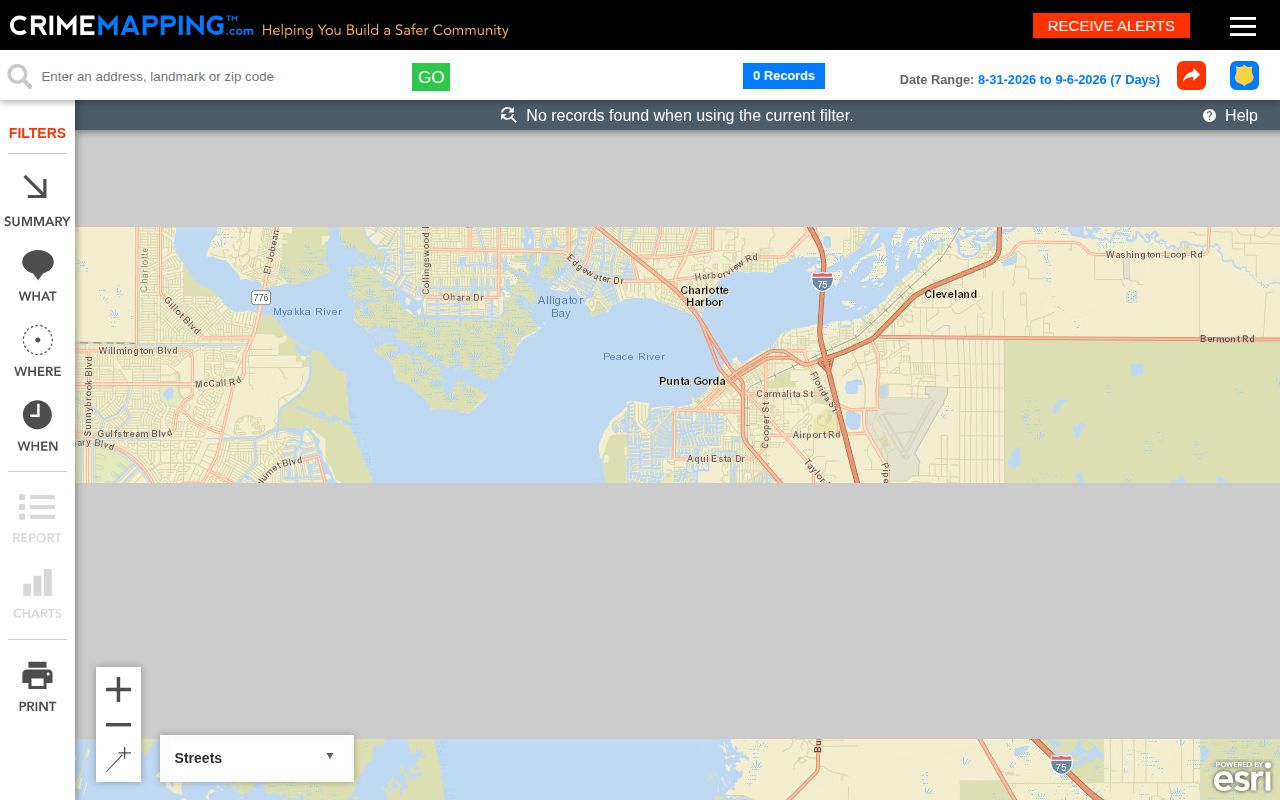The width and height of the screenshot is (1280, 800).
Task: Open the Summary panel
Action: click(37, 200)
